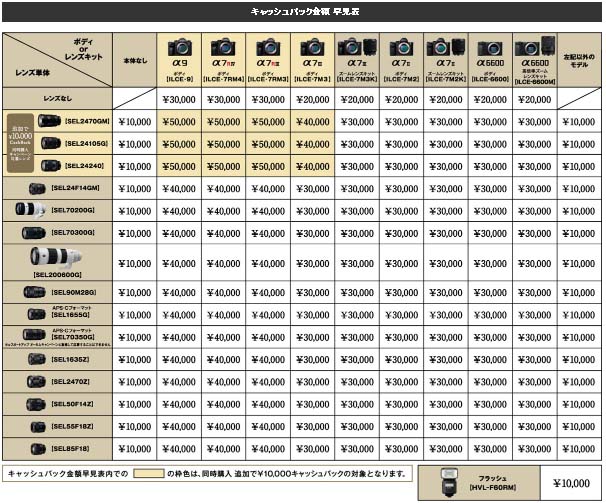Click the [ILCE-6600] model code text
606x503 pixels.
[490, 79]
